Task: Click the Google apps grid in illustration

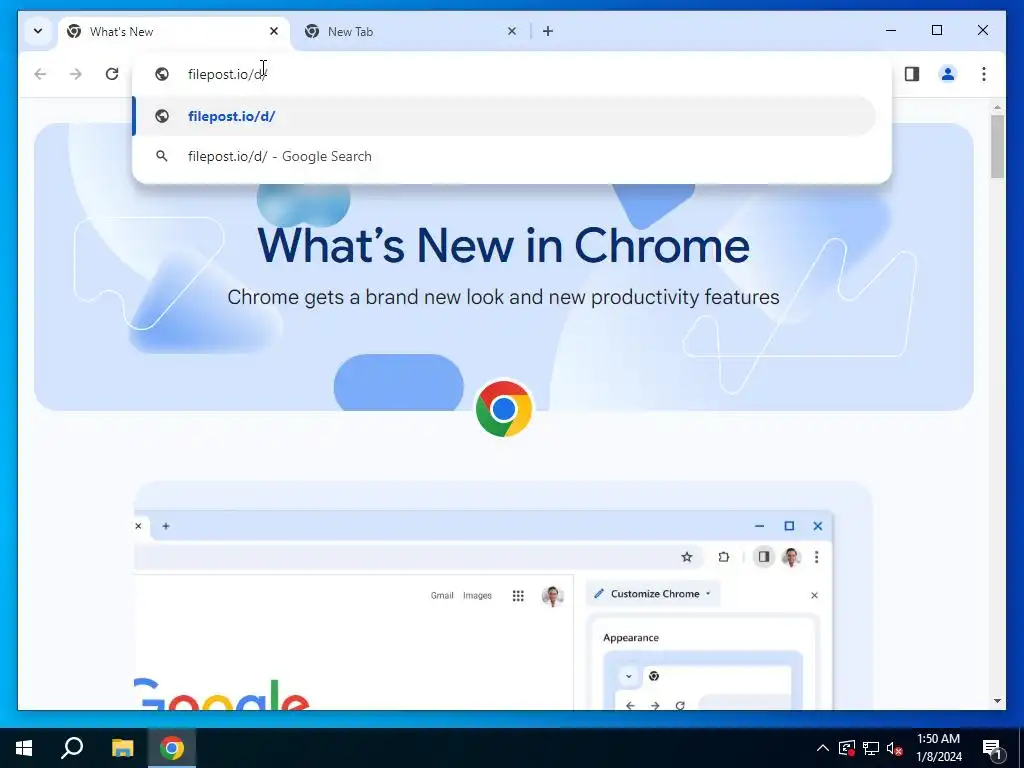Action: click(x=518, y=596)
